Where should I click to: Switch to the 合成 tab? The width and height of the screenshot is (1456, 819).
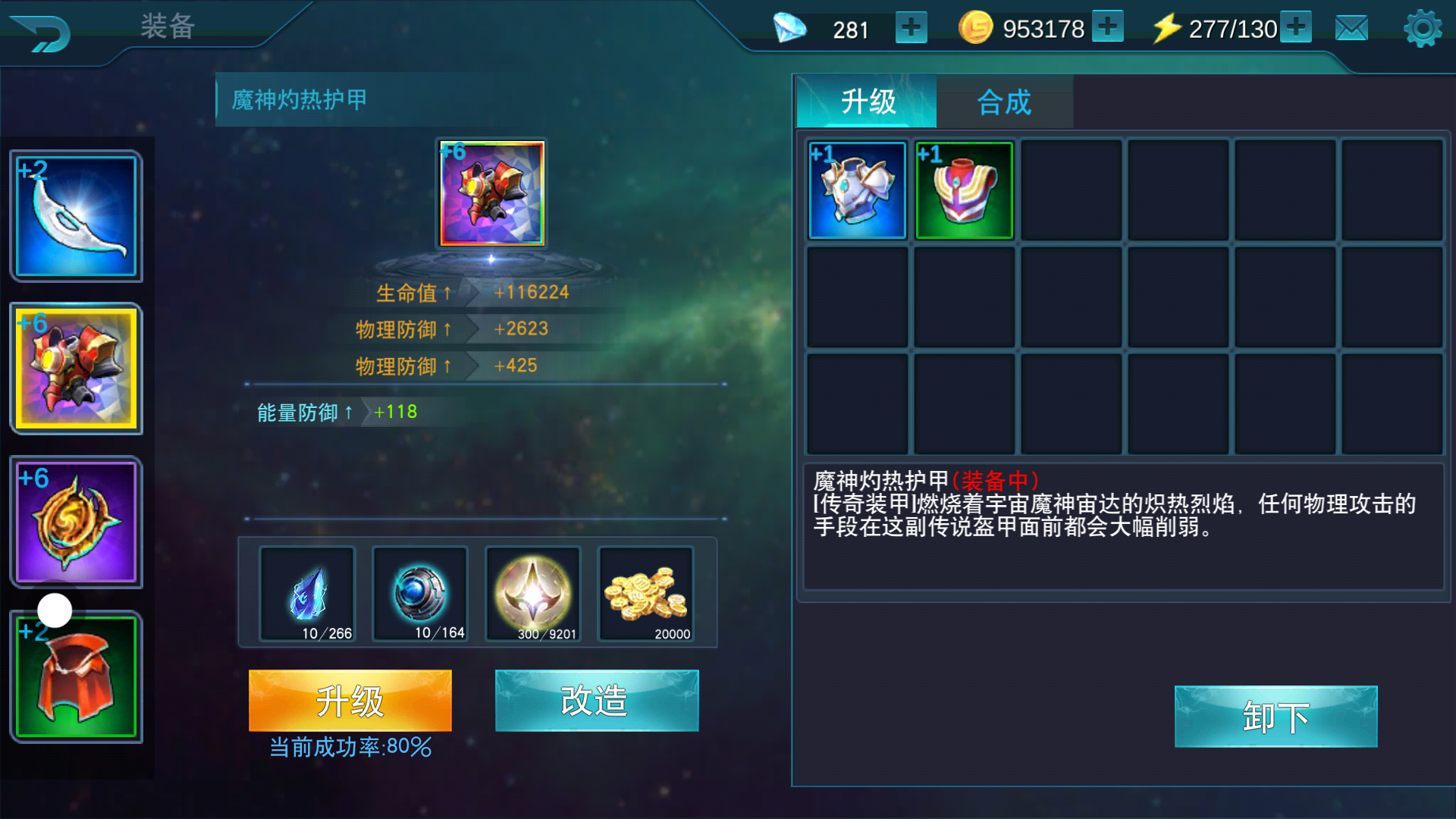click(x=1004, y=101)
